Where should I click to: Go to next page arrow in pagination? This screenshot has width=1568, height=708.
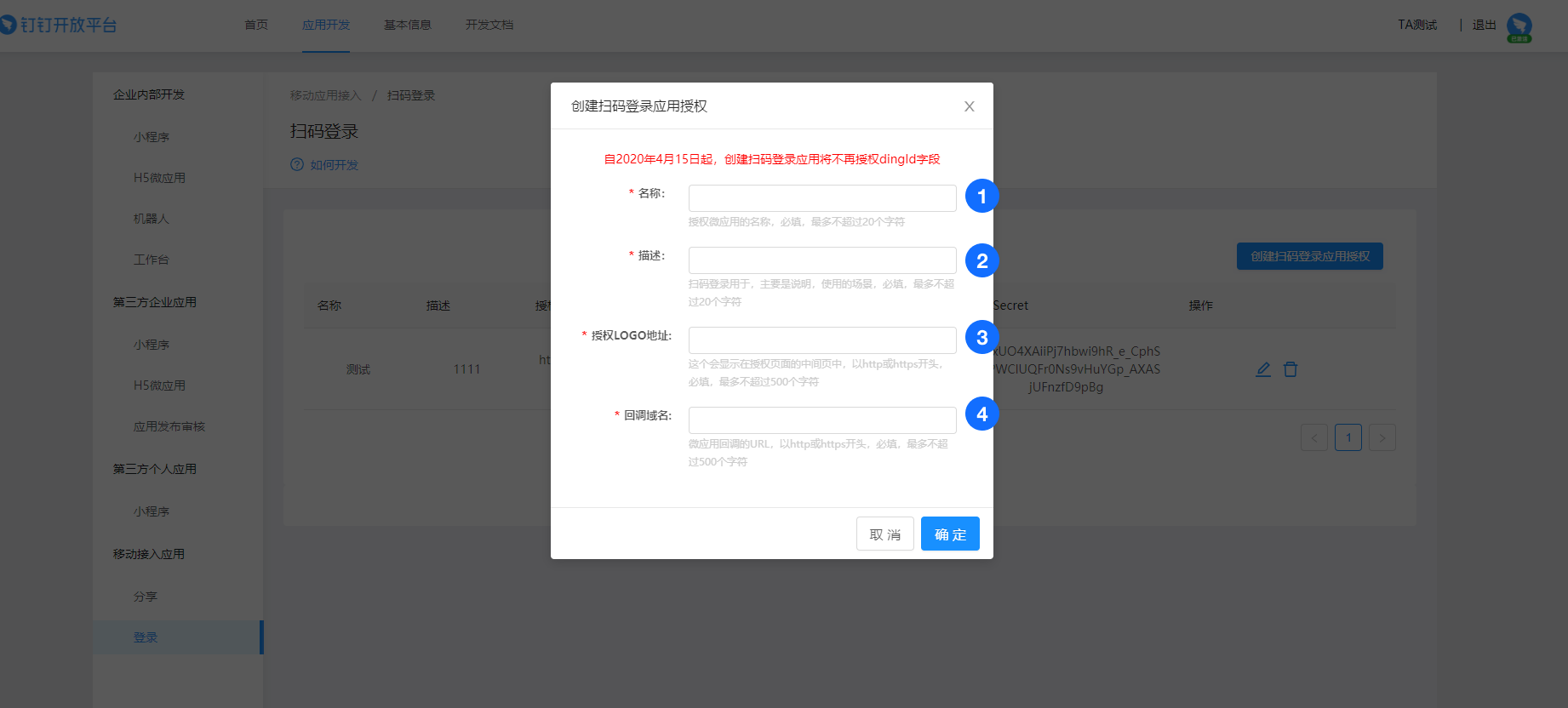pyautogui.click(x=1382, y=438)
